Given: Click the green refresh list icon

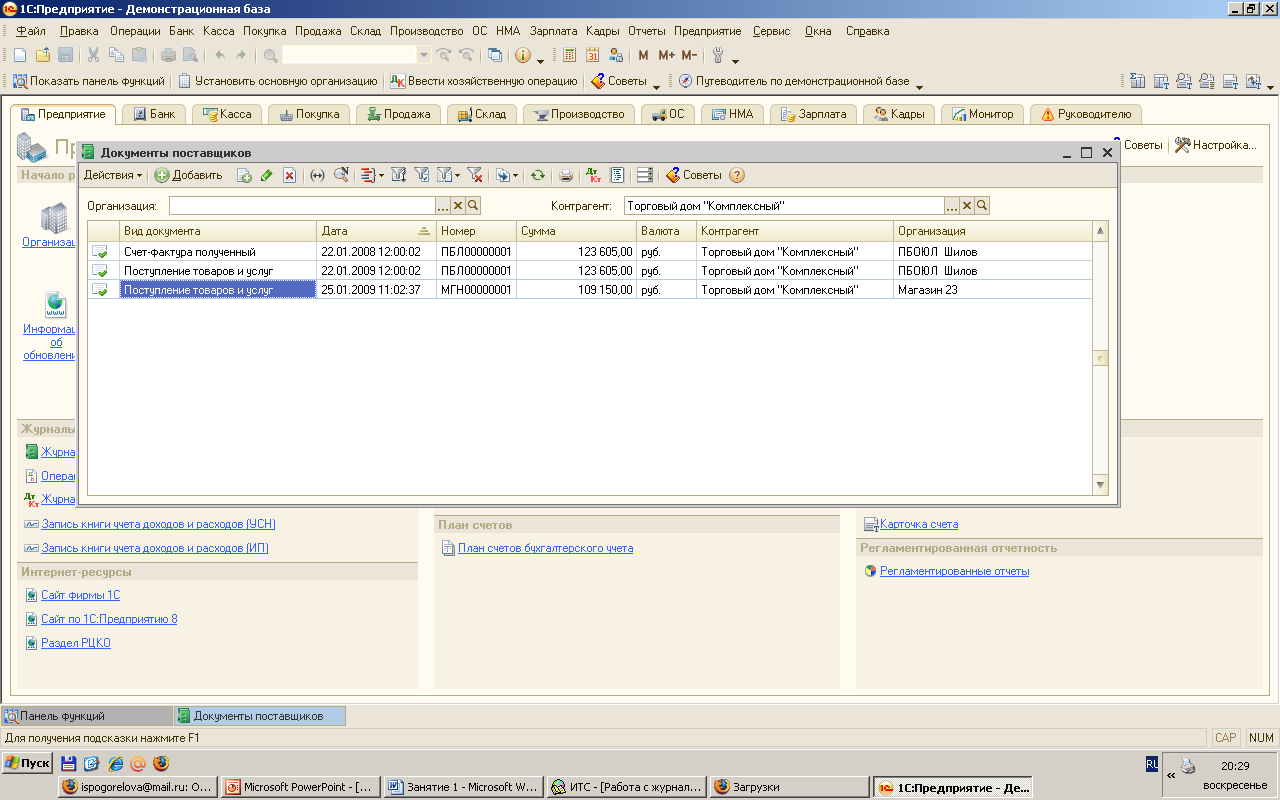Looking at the screenshot, I should pos(537,175).
